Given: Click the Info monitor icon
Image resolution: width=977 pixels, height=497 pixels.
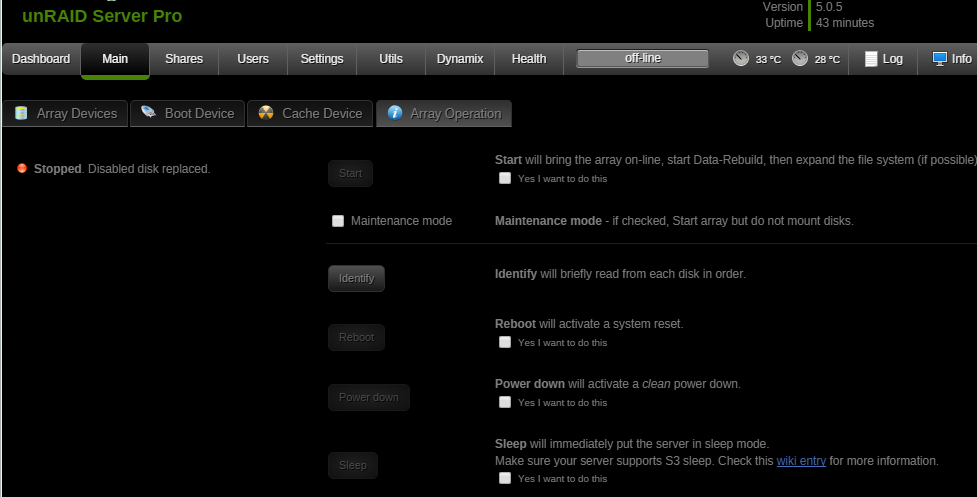Looking at the screenshot, I should (x=939, y=59).
